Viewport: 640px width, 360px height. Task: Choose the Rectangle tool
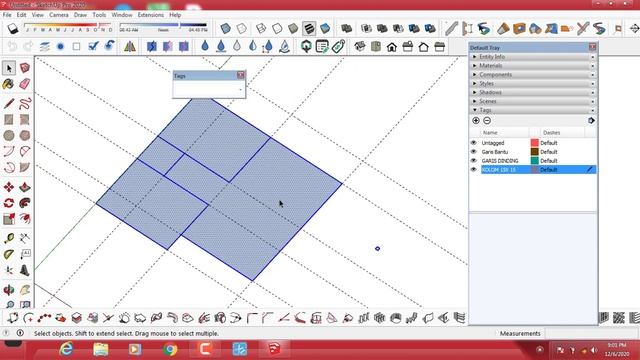9,119
